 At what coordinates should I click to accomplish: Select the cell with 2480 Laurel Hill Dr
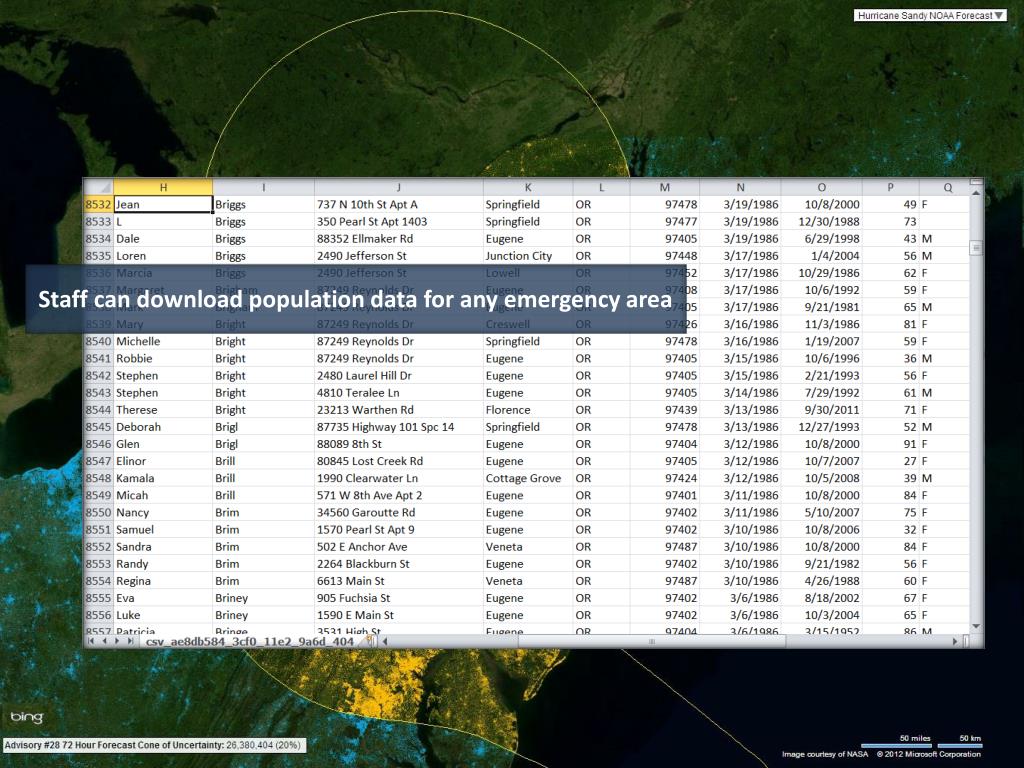(398, 376)
